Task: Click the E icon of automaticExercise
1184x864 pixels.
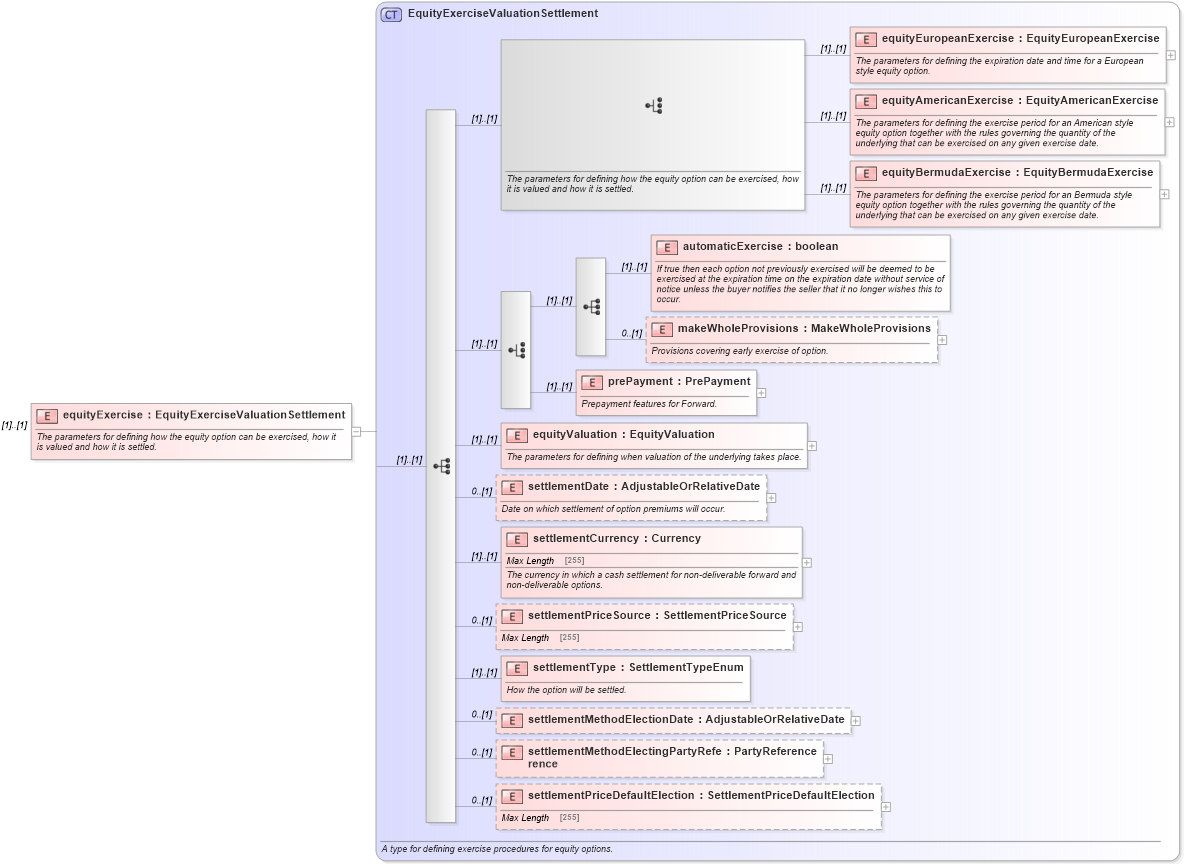Action: click(x=667, y=248)
